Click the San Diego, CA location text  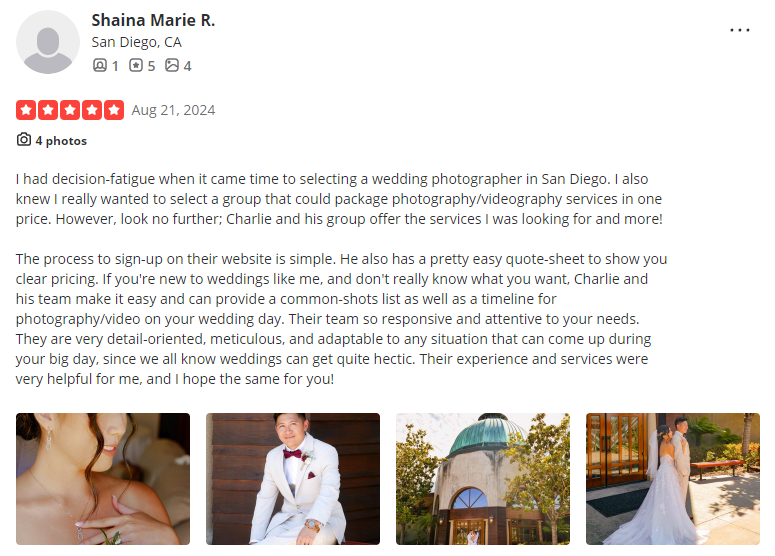point(136,42)
